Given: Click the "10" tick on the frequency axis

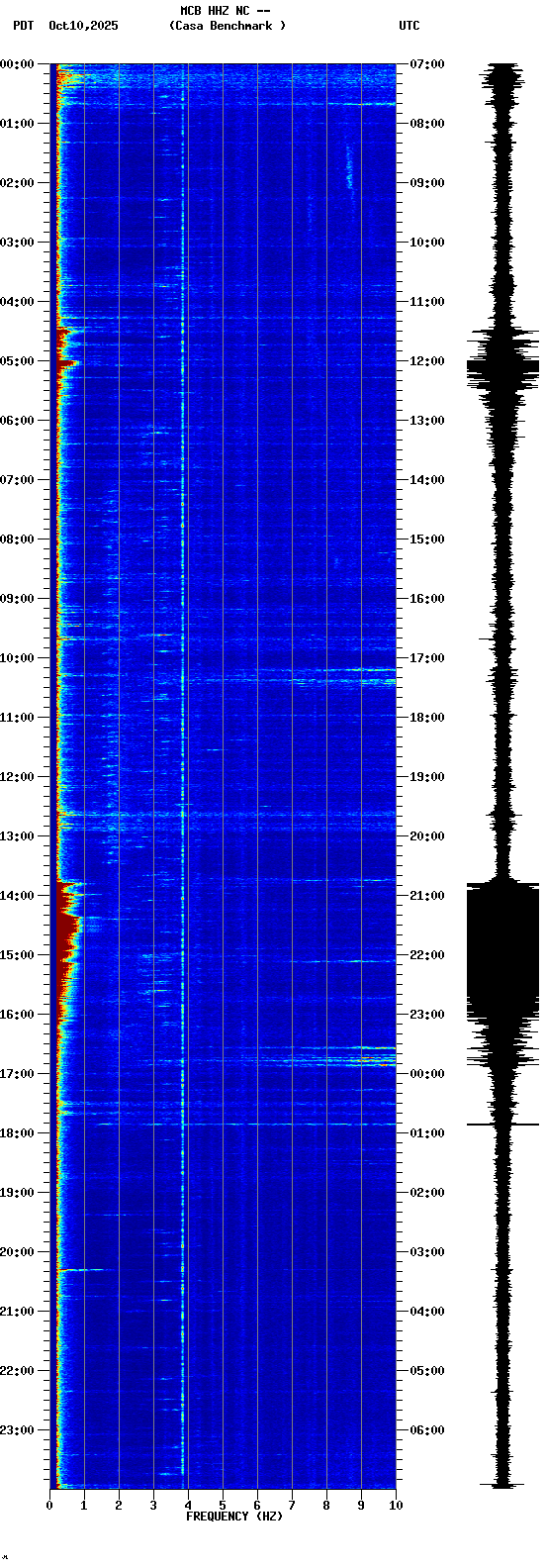Looking at the screenshot, I should (x=396, y=1506).
